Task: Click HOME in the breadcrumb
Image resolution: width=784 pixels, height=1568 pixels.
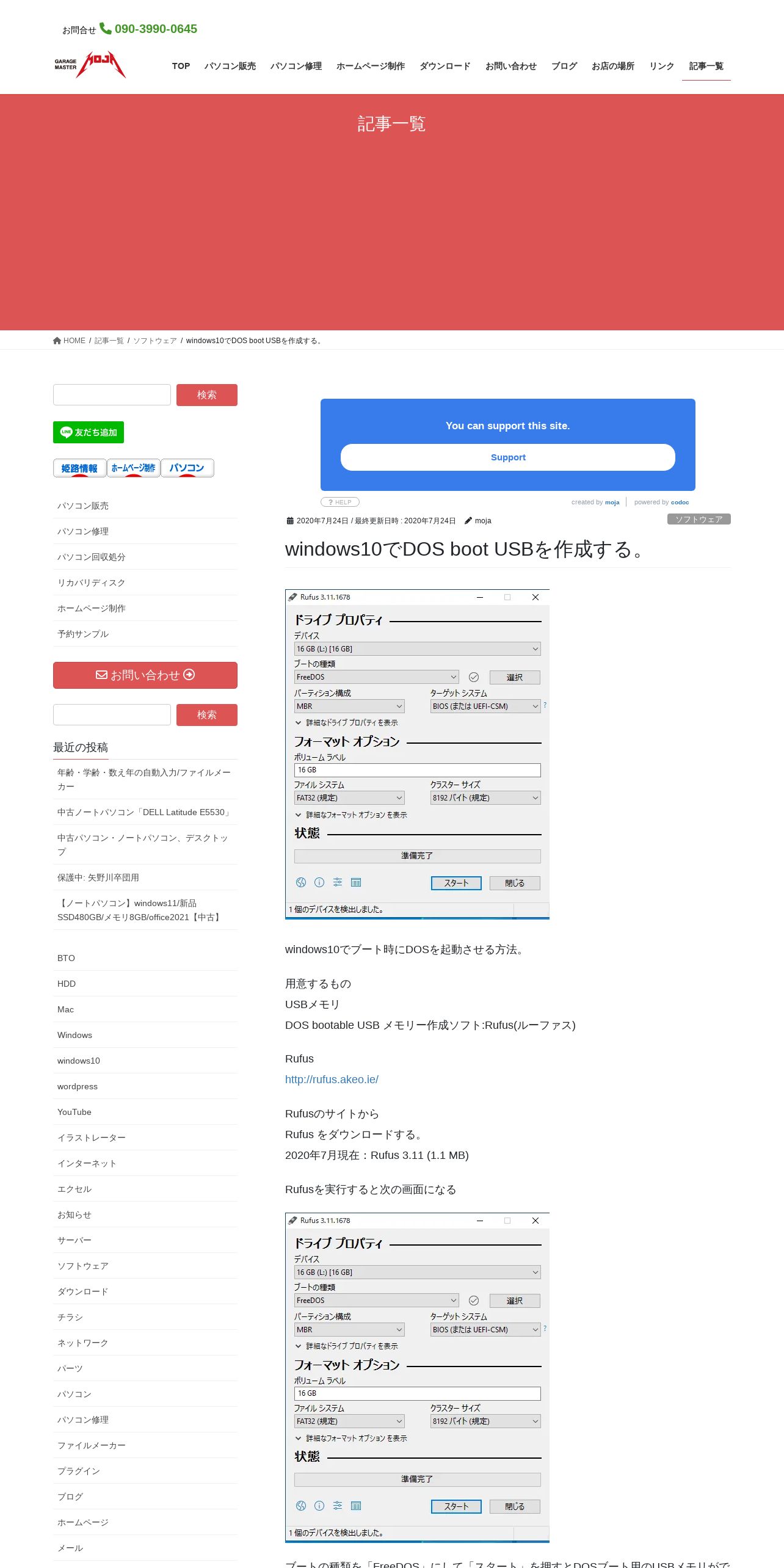Action: 74,341
